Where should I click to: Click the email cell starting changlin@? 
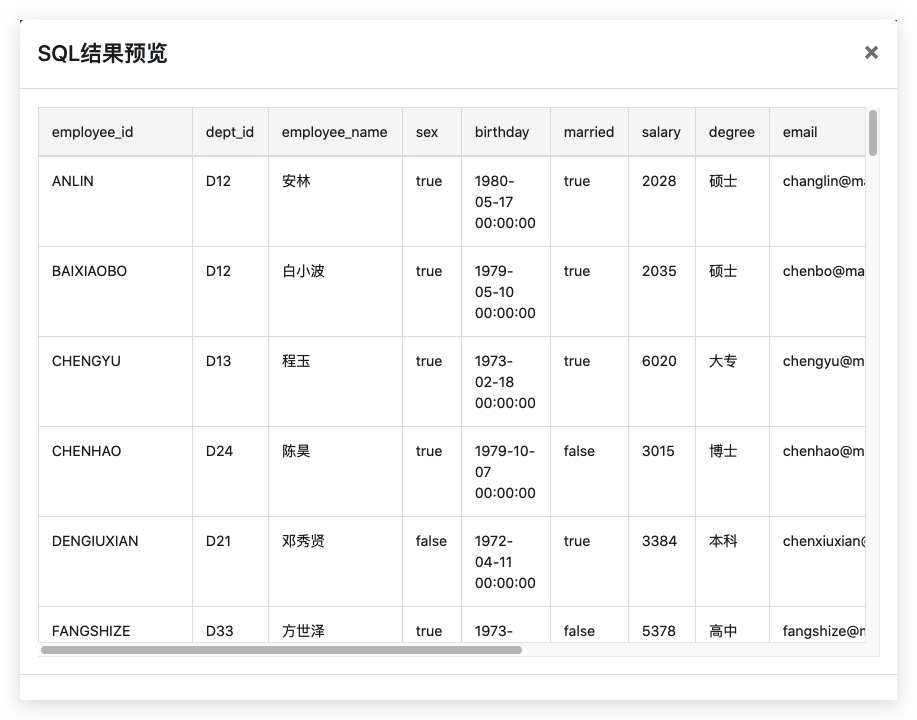coord(818,202)
